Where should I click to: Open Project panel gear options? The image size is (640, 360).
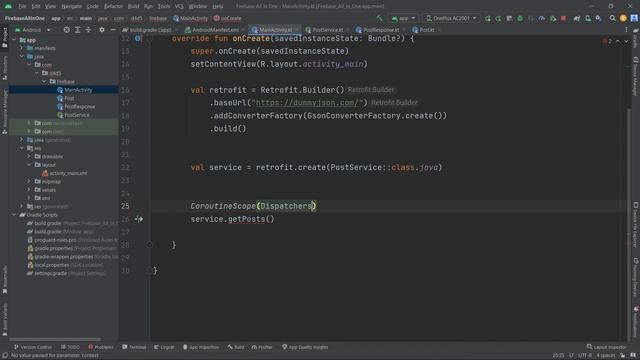(x=102, y=30)
